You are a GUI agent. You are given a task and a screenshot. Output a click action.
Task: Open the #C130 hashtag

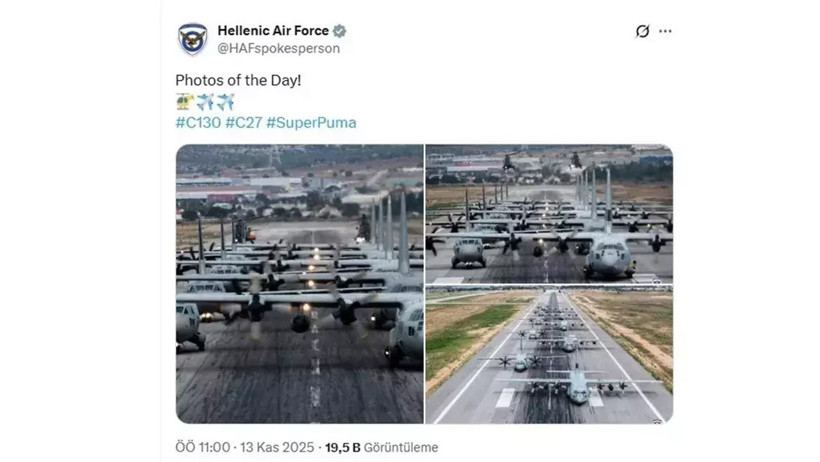[198, 123]
